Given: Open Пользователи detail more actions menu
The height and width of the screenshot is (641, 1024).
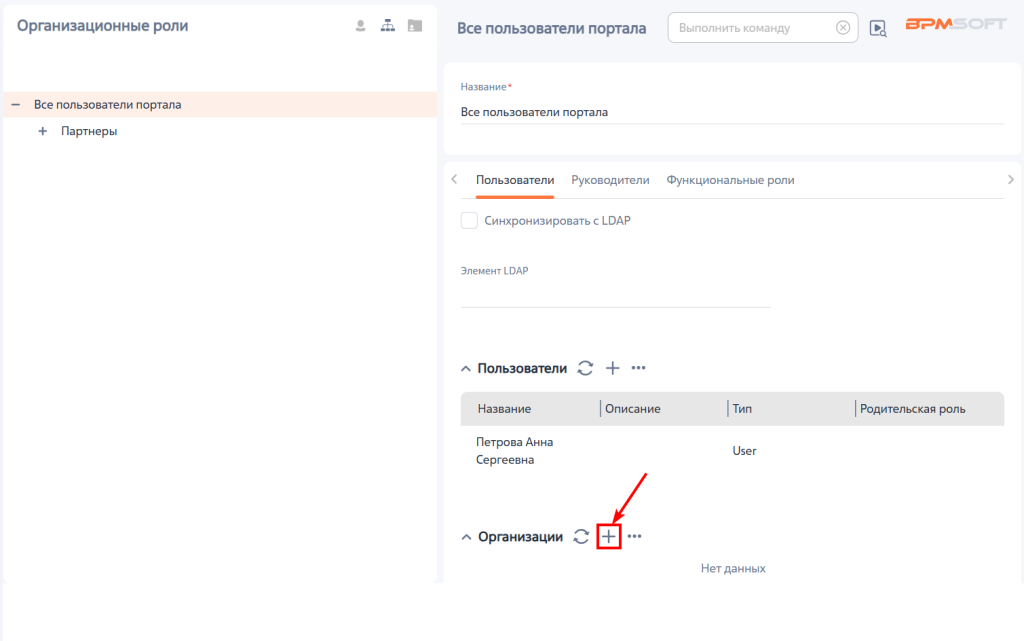Looking at the screenshot, I should pos(639,368).
